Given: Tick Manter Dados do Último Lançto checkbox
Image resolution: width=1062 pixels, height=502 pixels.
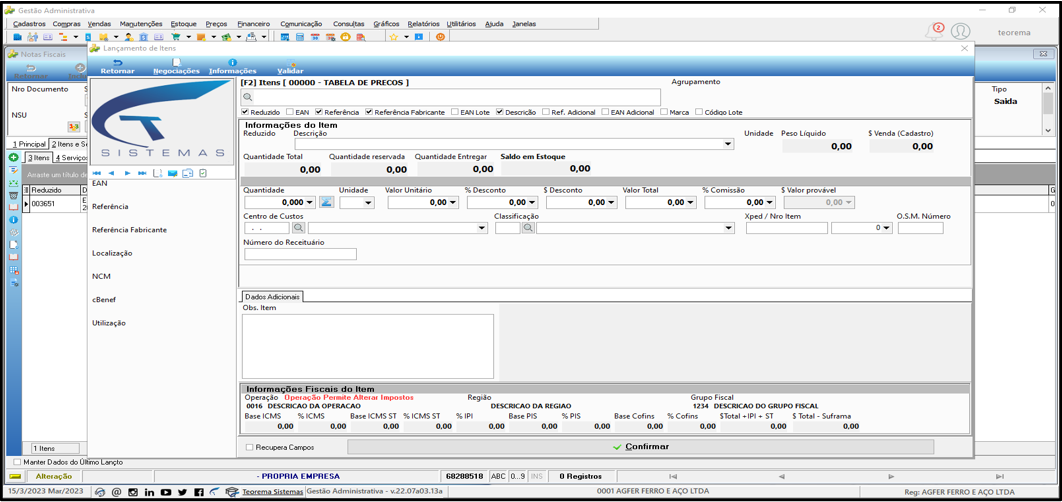Looking at the screenshot, I should pos(18,462).
